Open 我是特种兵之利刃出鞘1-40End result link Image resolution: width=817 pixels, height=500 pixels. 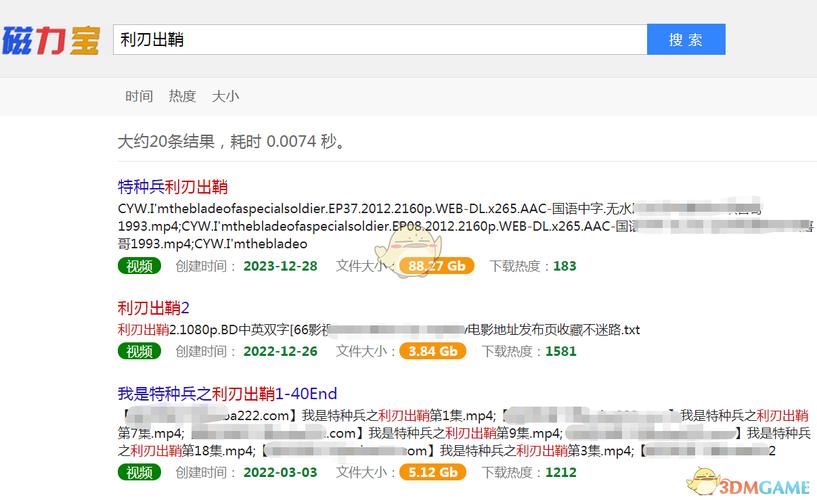[x=227, y=393]
